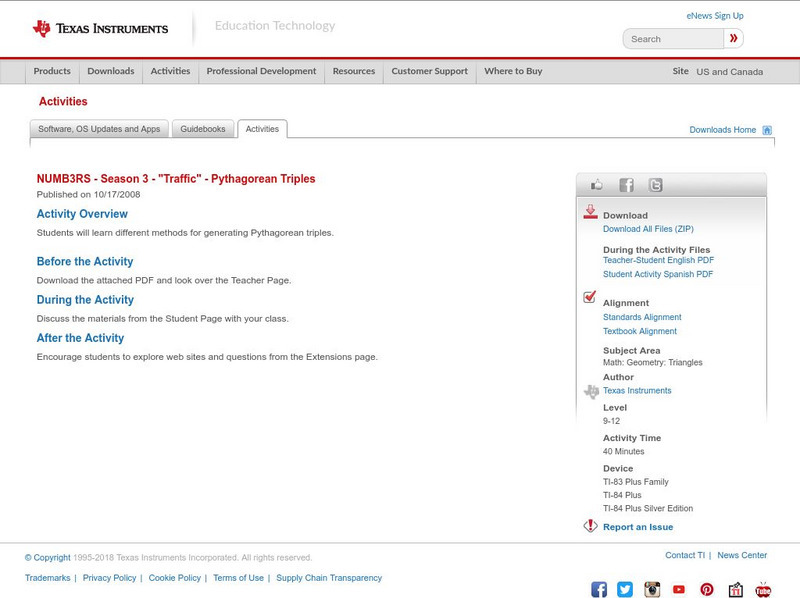
Task: Open the Standards Alignment link
Action: pos(642,317)
